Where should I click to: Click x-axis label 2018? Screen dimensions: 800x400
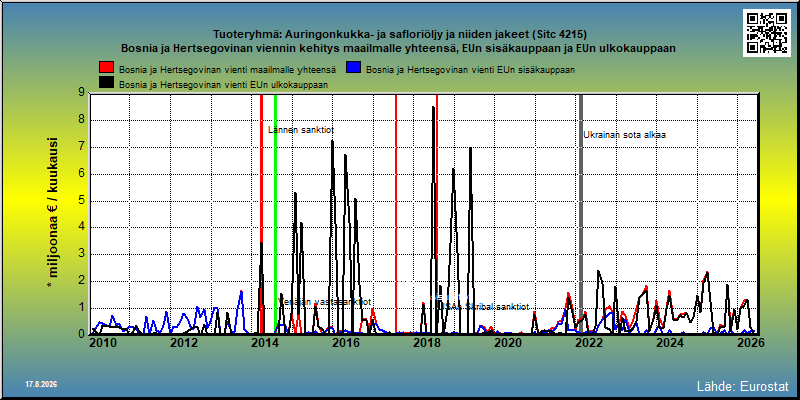(x=428, y=343)
